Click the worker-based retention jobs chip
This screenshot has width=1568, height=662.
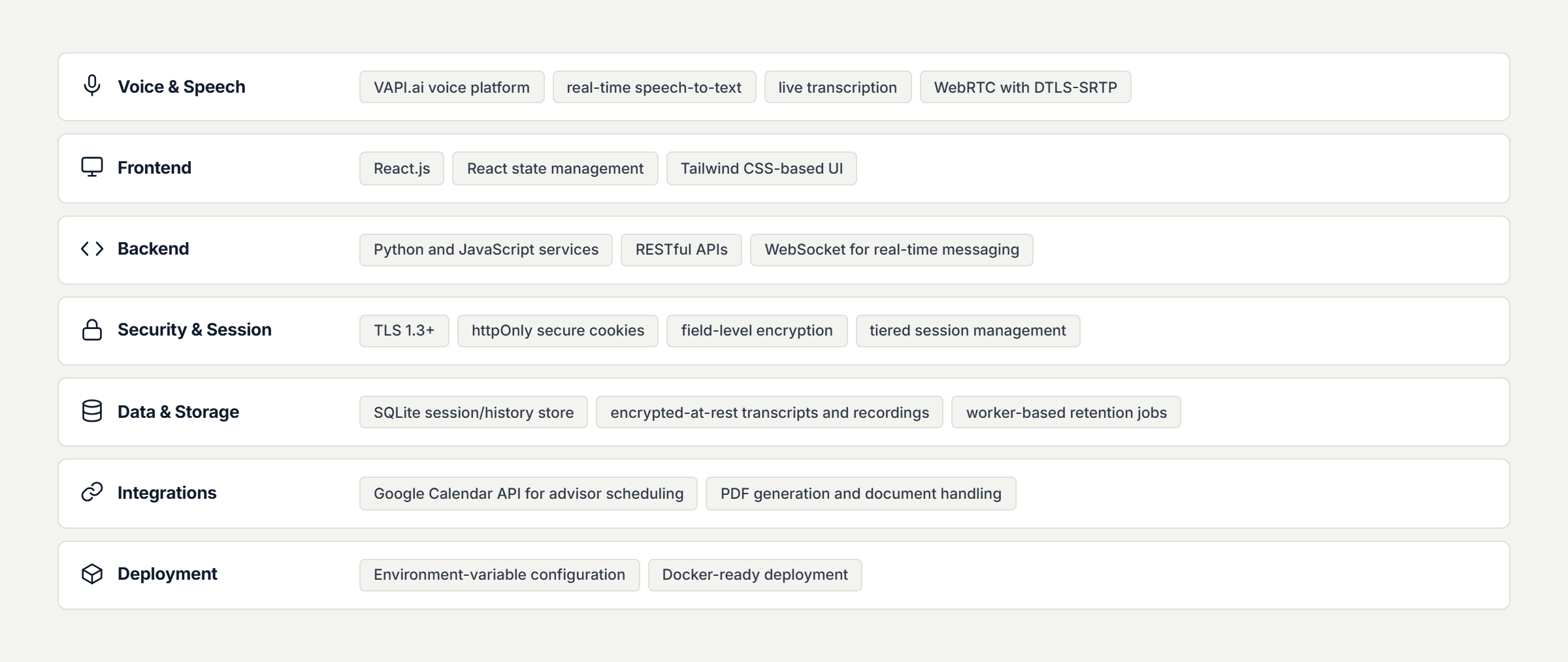1066,413
